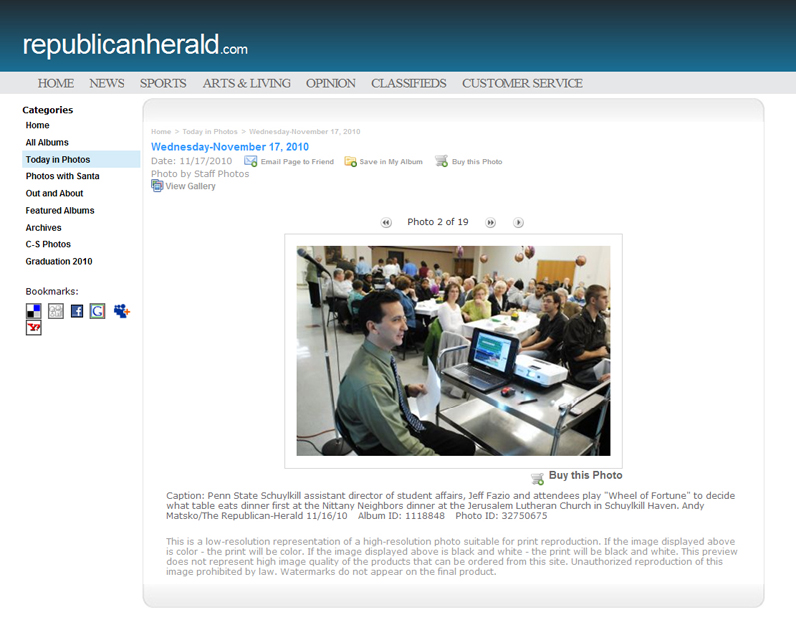Viewport: 796px width, 625px height.
Task: Click the Delicious bookmark icon
Action: point(34,311)
